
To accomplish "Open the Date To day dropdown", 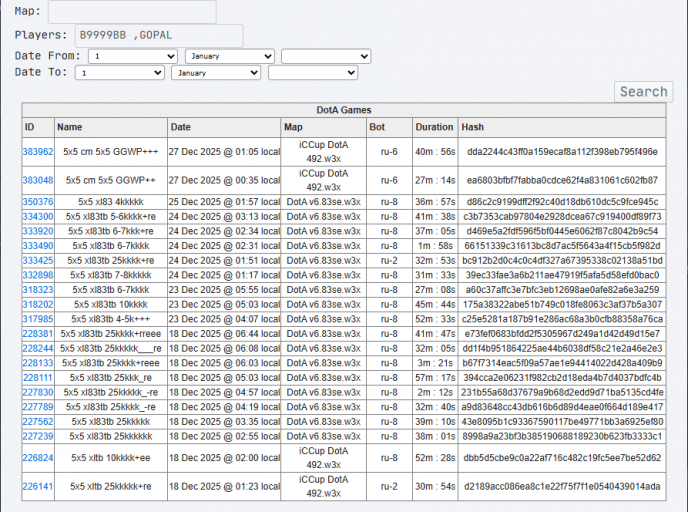I will [x=120, y=73].
